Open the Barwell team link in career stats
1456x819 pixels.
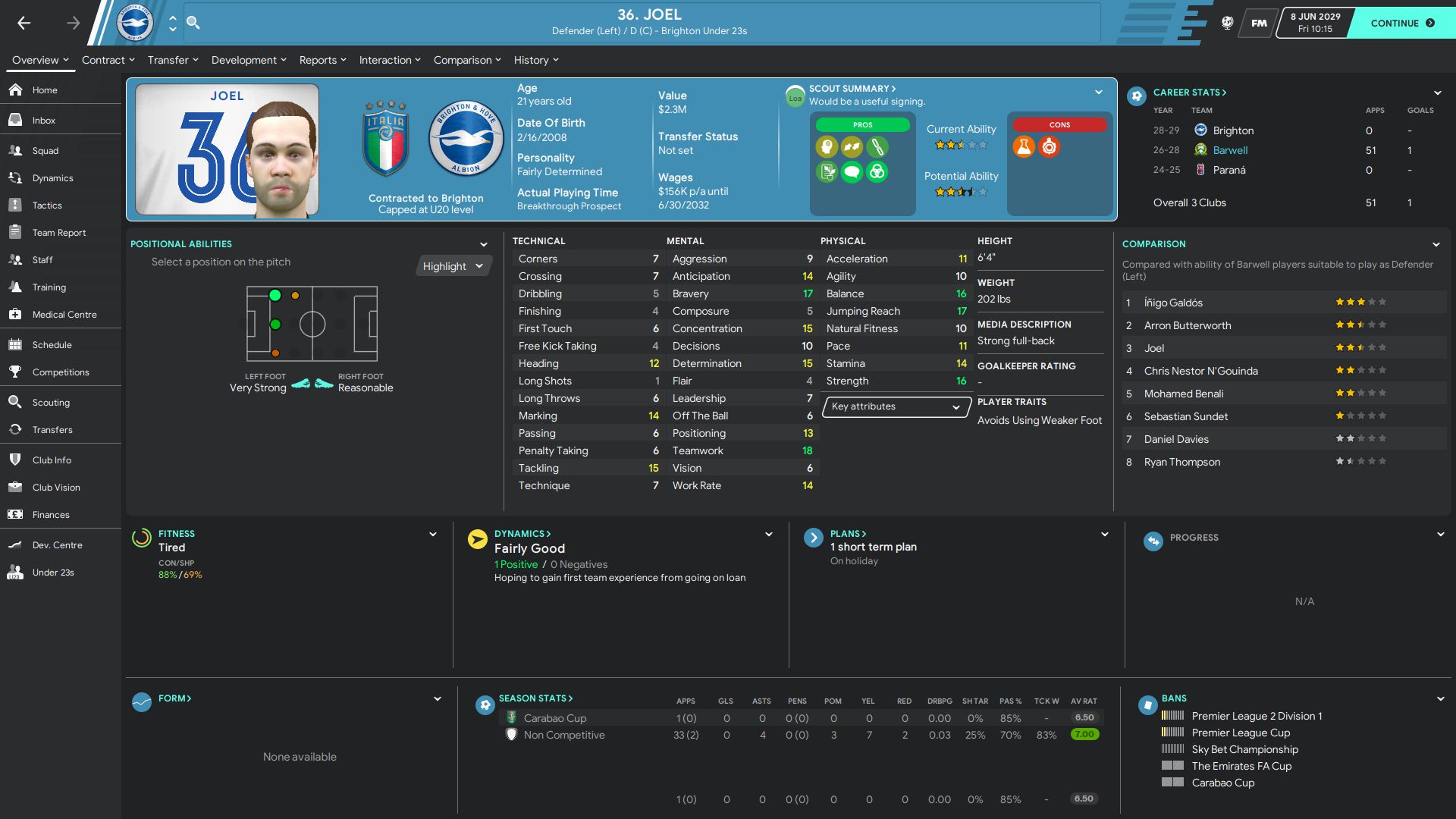[1230, 150]
